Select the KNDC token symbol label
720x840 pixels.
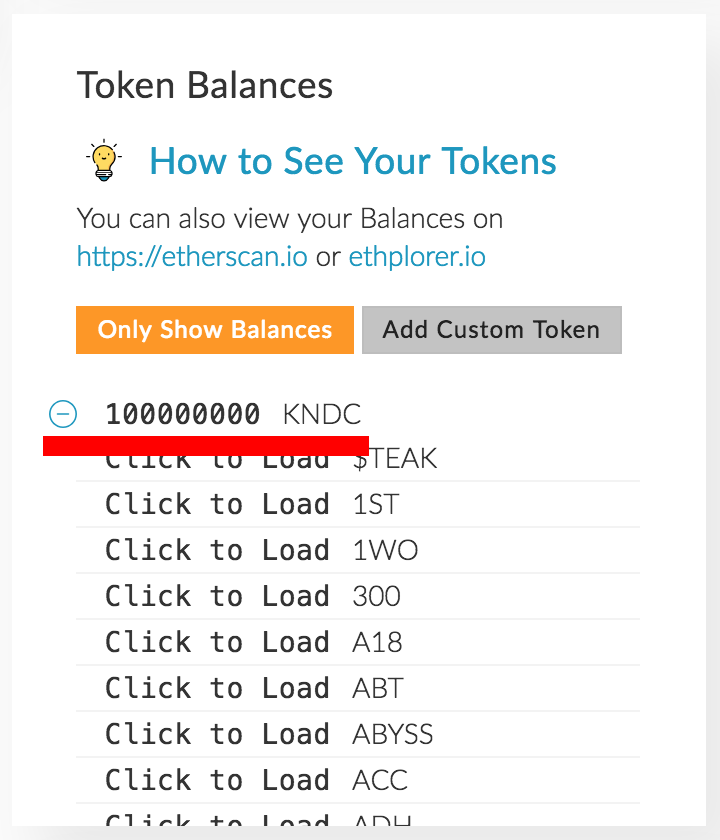pos(322,414)
